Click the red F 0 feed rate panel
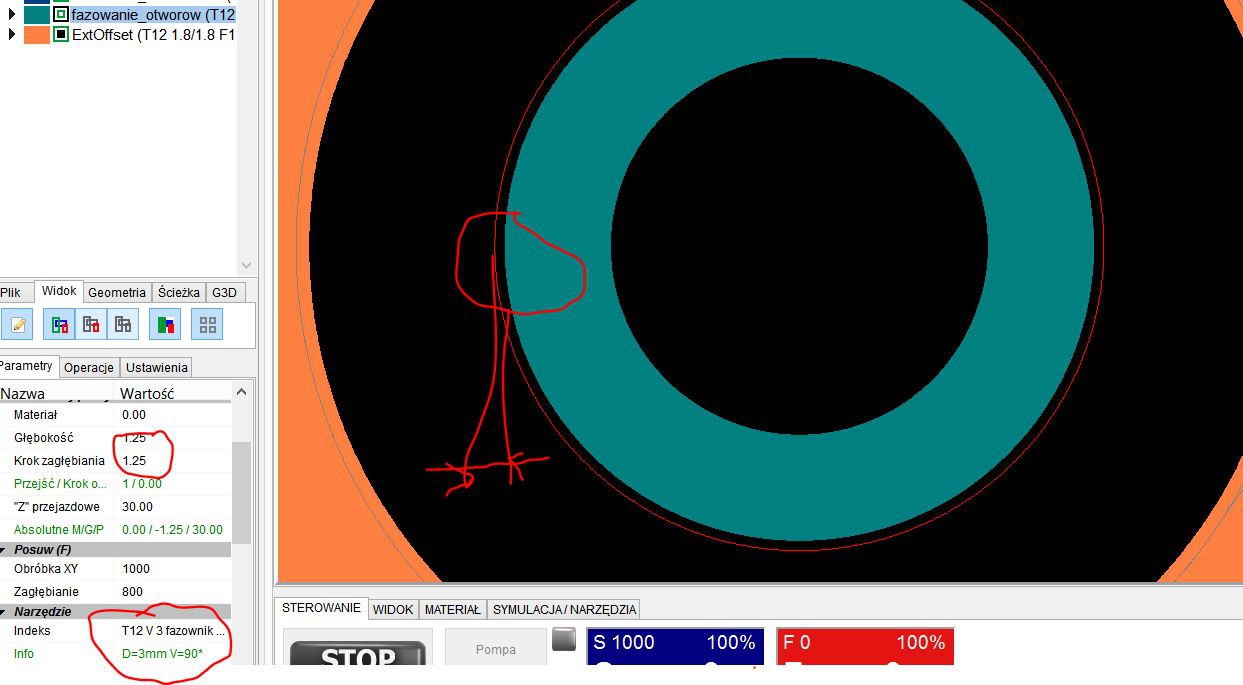Viewport: 1243px width, 685px height. [865, 648]
